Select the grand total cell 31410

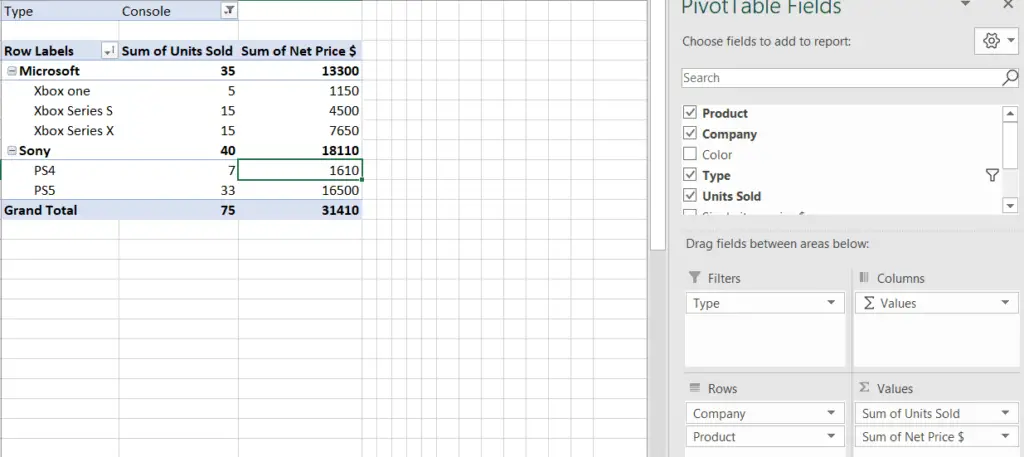300,210
